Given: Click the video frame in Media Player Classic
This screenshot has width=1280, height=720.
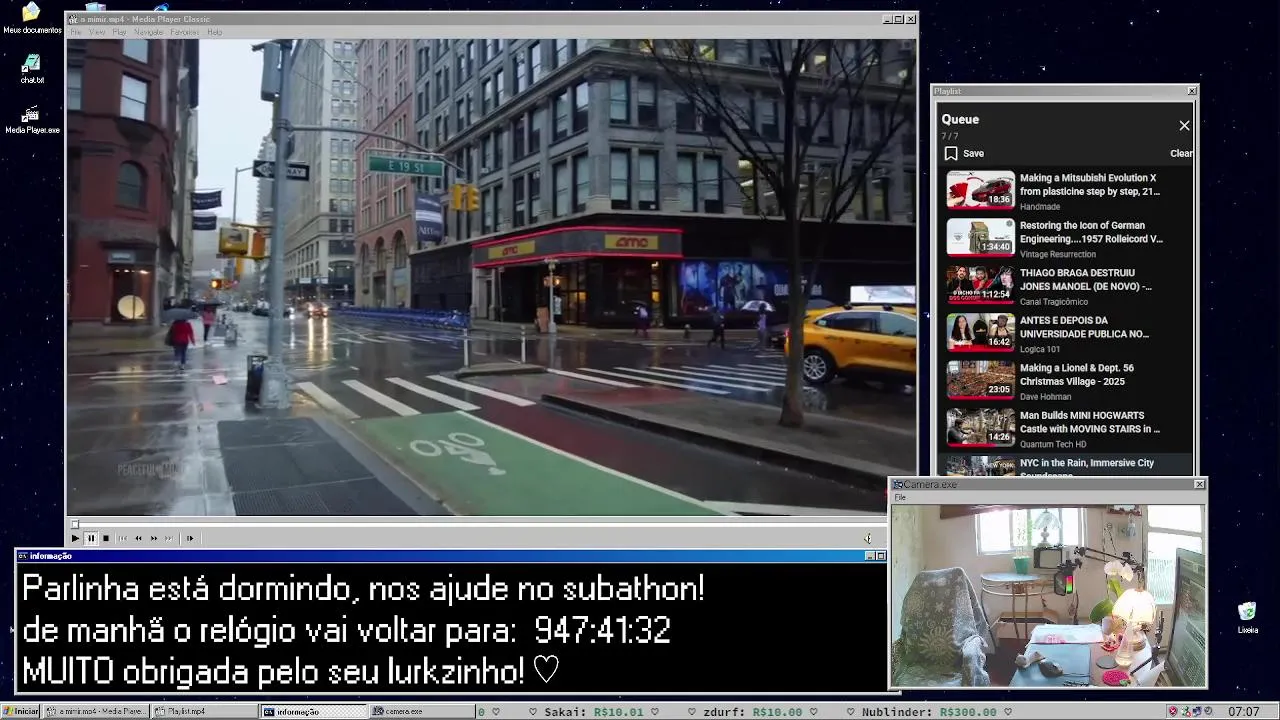Looking at the screenshot, I should tap(491, 277).
